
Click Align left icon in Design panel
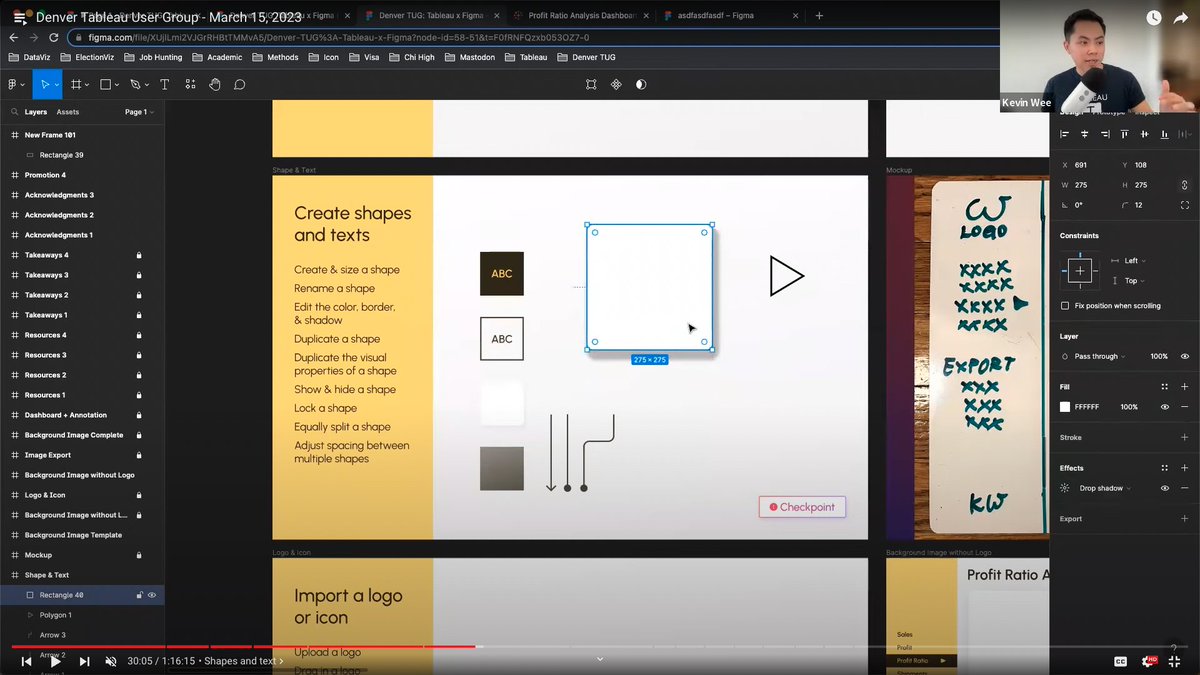(1065, 133)
